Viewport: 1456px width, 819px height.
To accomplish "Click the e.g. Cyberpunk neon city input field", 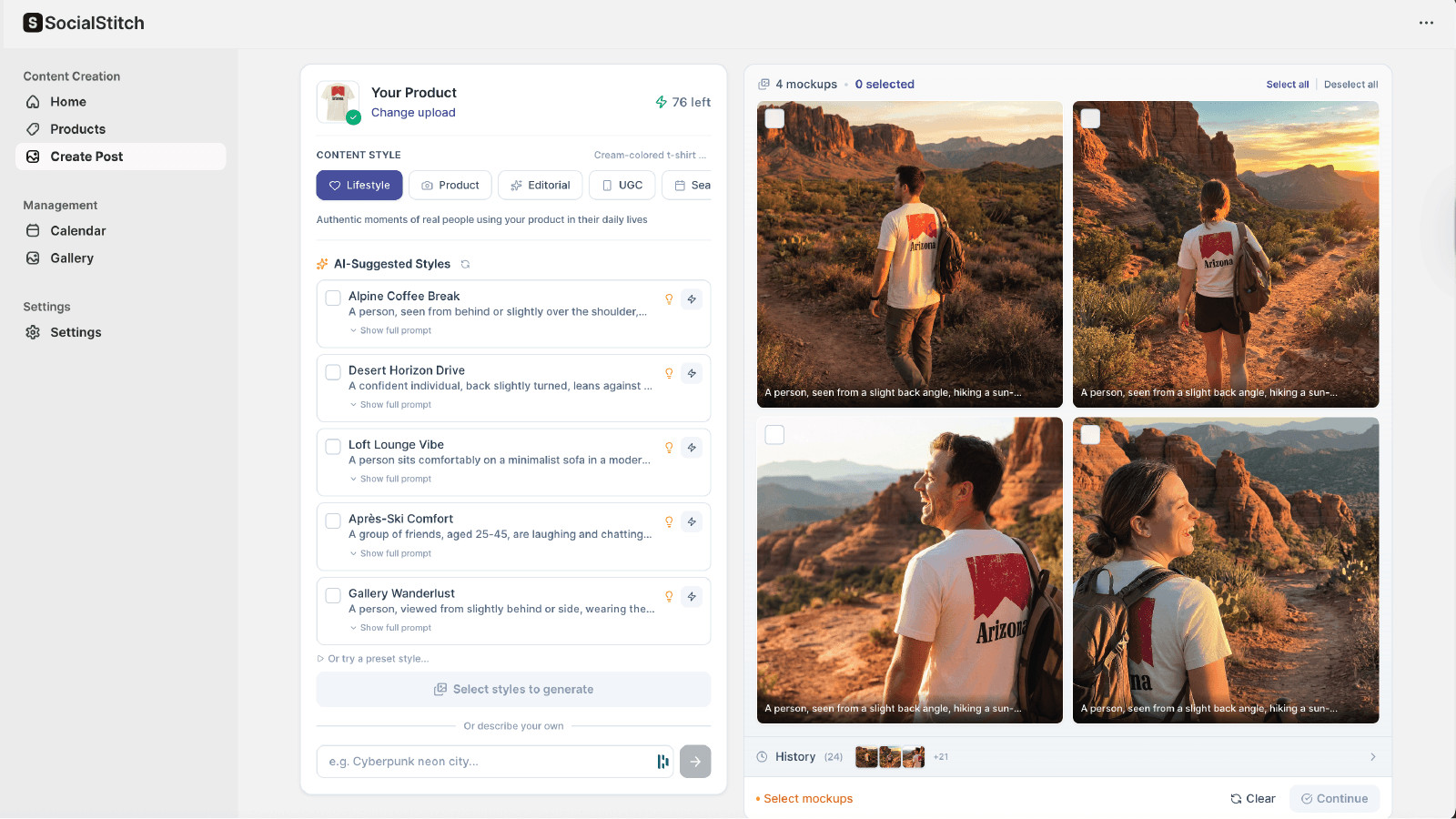I will pyautogui.click(x=484, y=762).
